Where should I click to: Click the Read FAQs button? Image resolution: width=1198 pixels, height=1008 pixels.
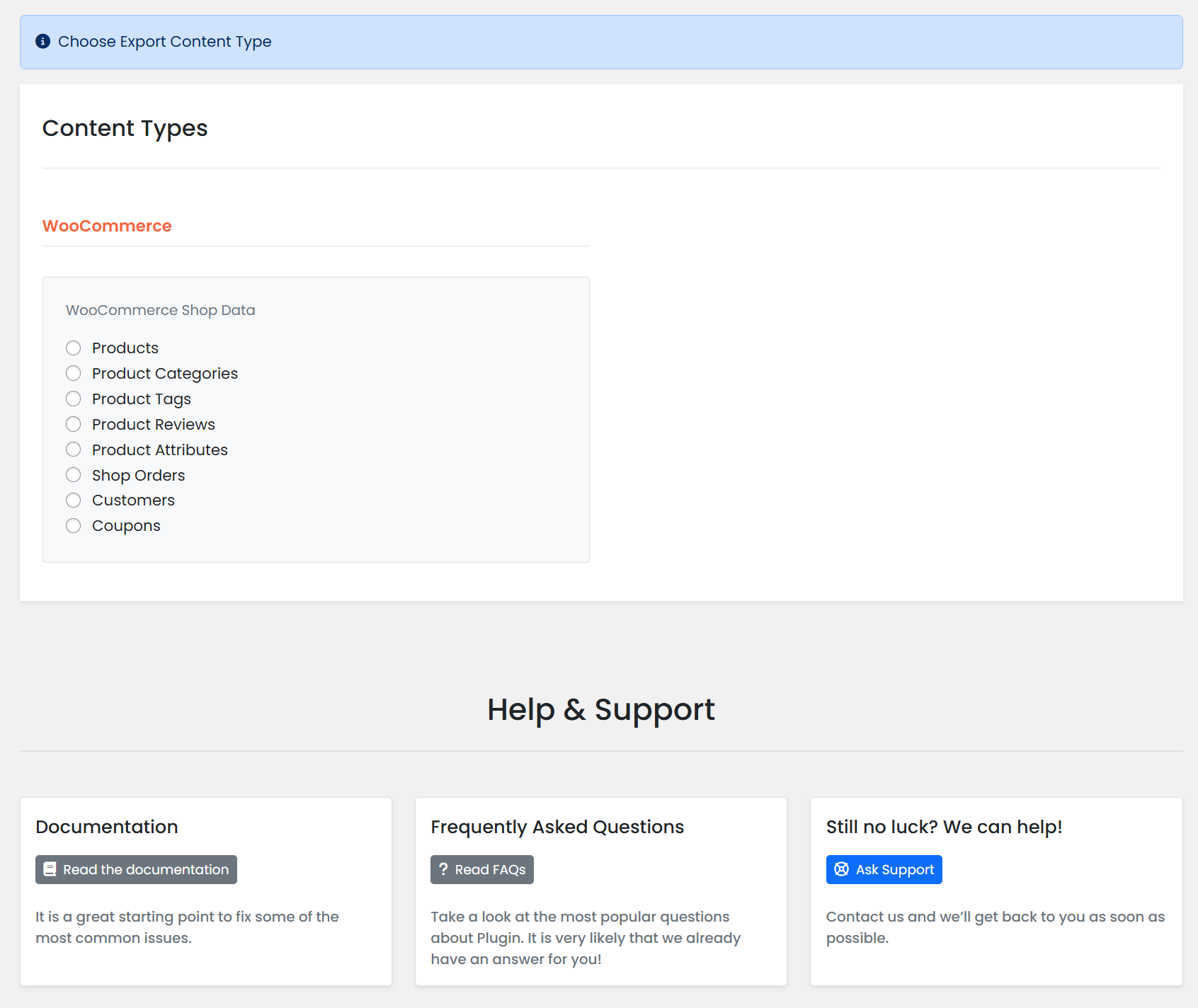tap(481, 869)
